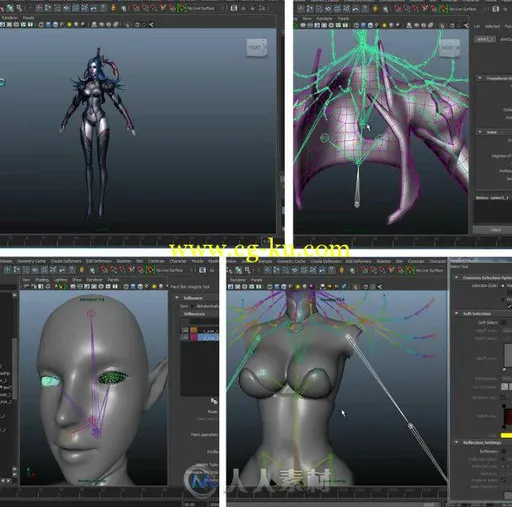The height and width of the screenshot is (507, 512).
Task: Click the first red snap-to-grid magnet in the head window
Action: click(x=104, y=270)
